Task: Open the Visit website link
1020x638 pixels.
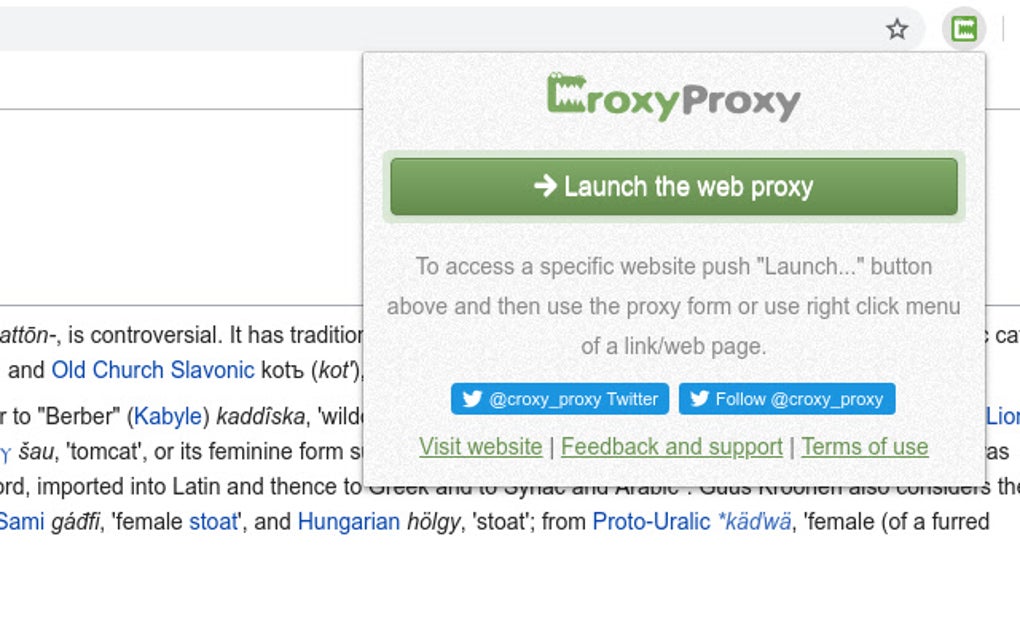Action: [480, 447]
